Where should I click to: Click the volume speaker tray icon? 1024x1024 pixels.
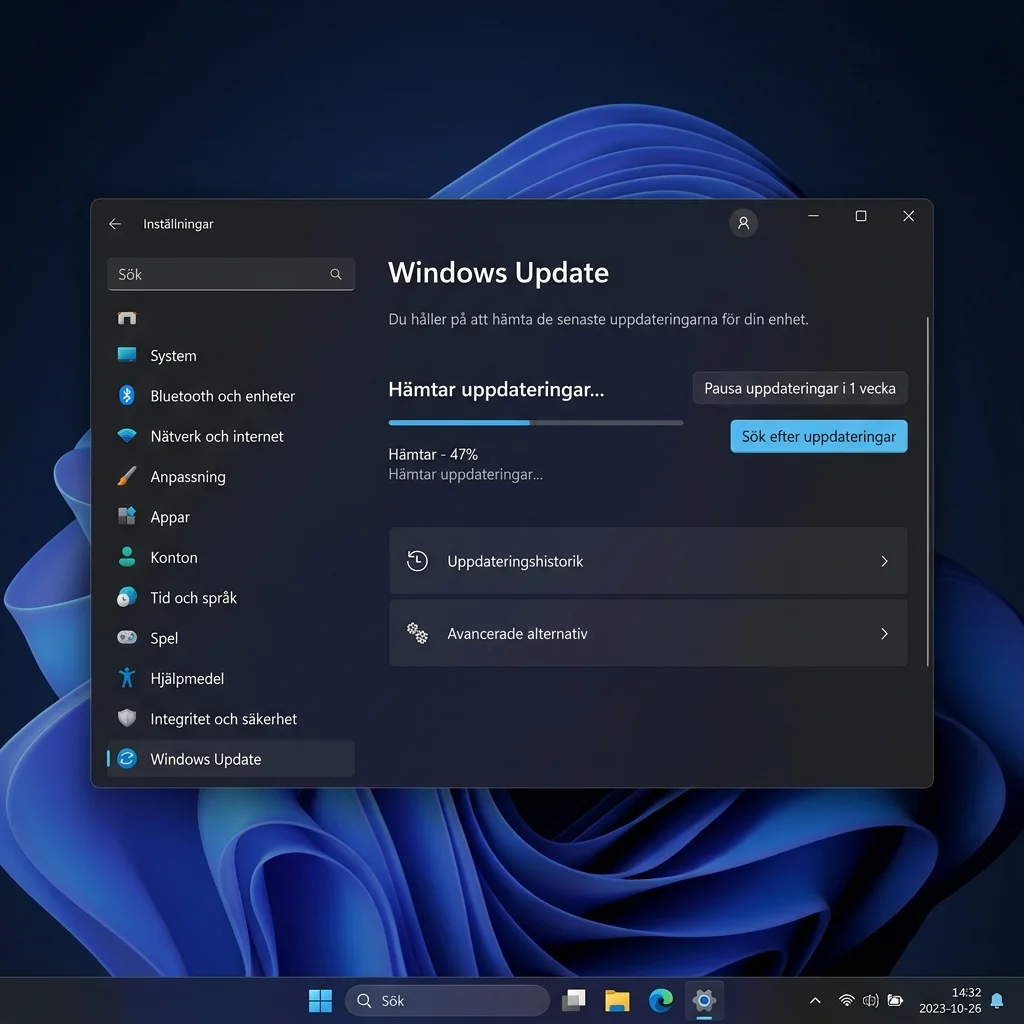pos(871,1000)
